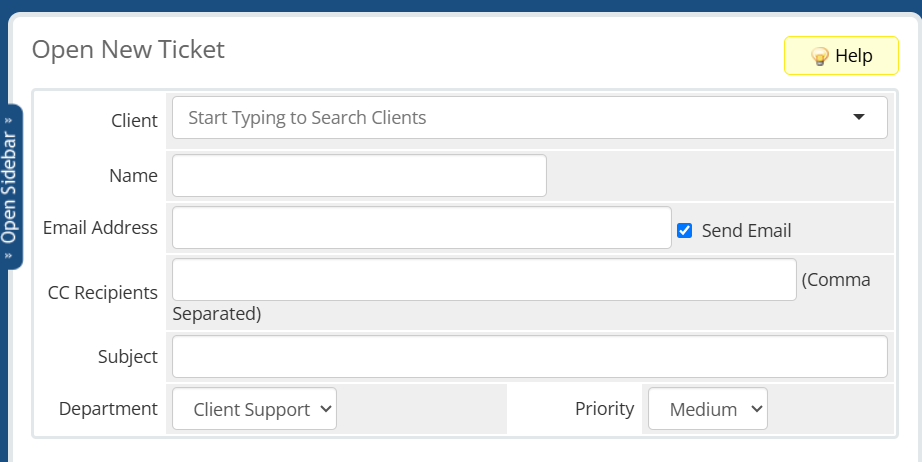The image size is (922, 462).
Task: Open the Department dropdown showing Client Support
Action: coord(255,409)
